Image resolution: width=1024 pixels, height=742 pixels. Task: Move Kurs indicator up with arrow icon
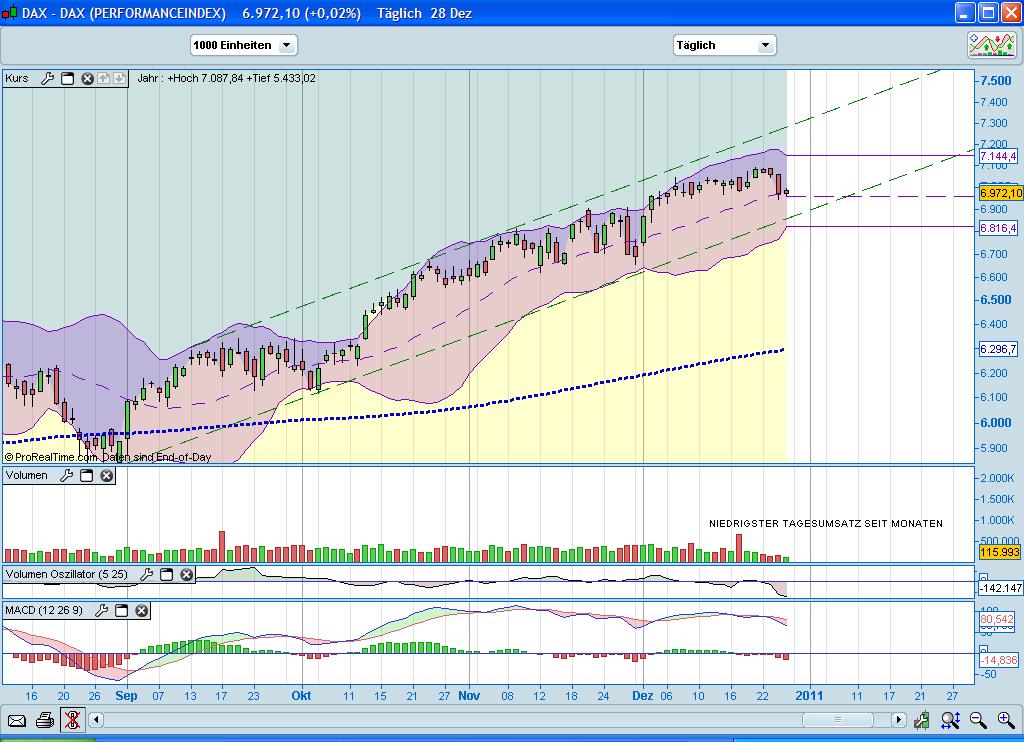click(x=102, y=78)
